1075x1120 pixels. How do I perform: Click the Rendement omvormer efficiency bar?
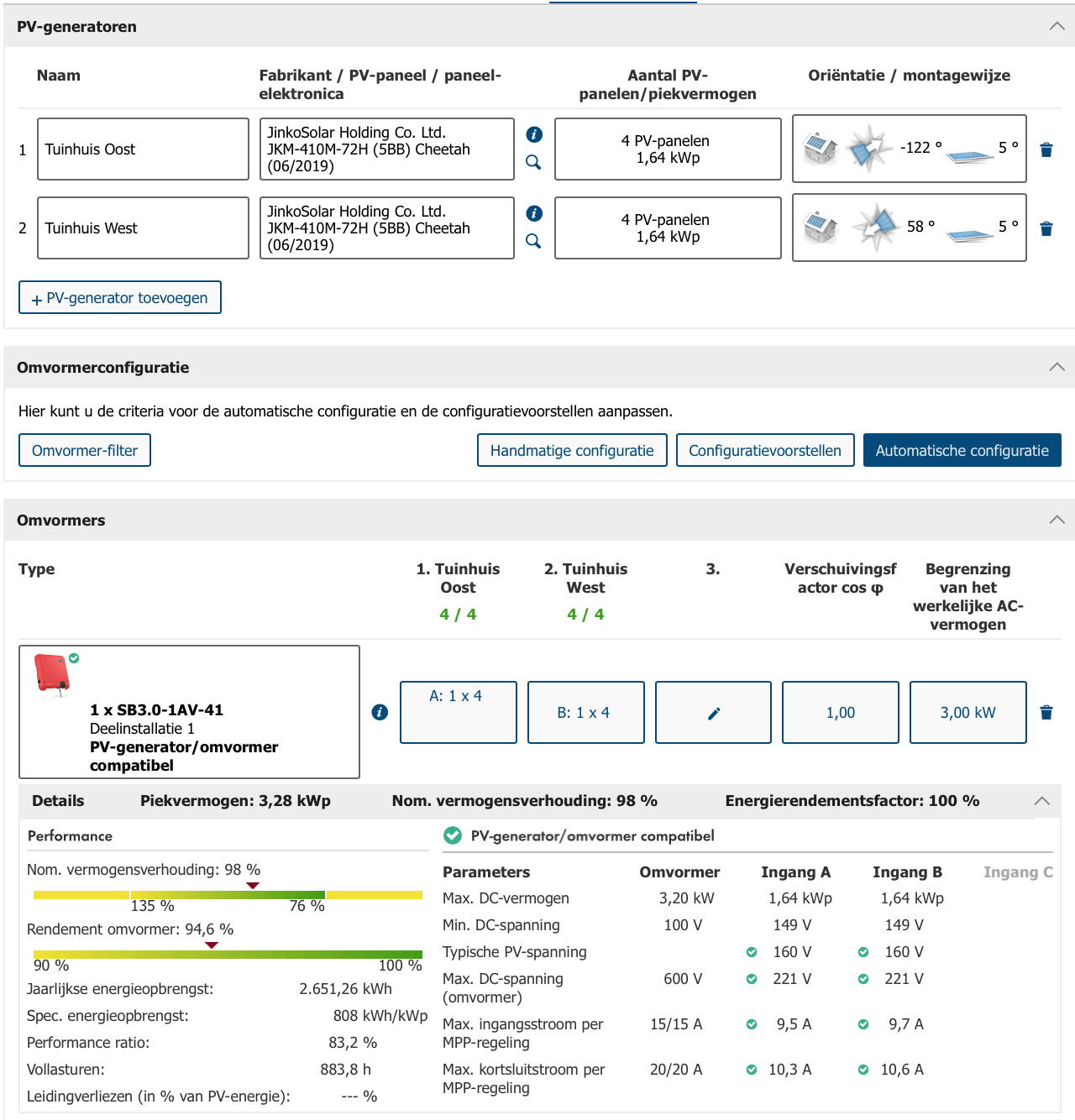[x=228, y=955]
